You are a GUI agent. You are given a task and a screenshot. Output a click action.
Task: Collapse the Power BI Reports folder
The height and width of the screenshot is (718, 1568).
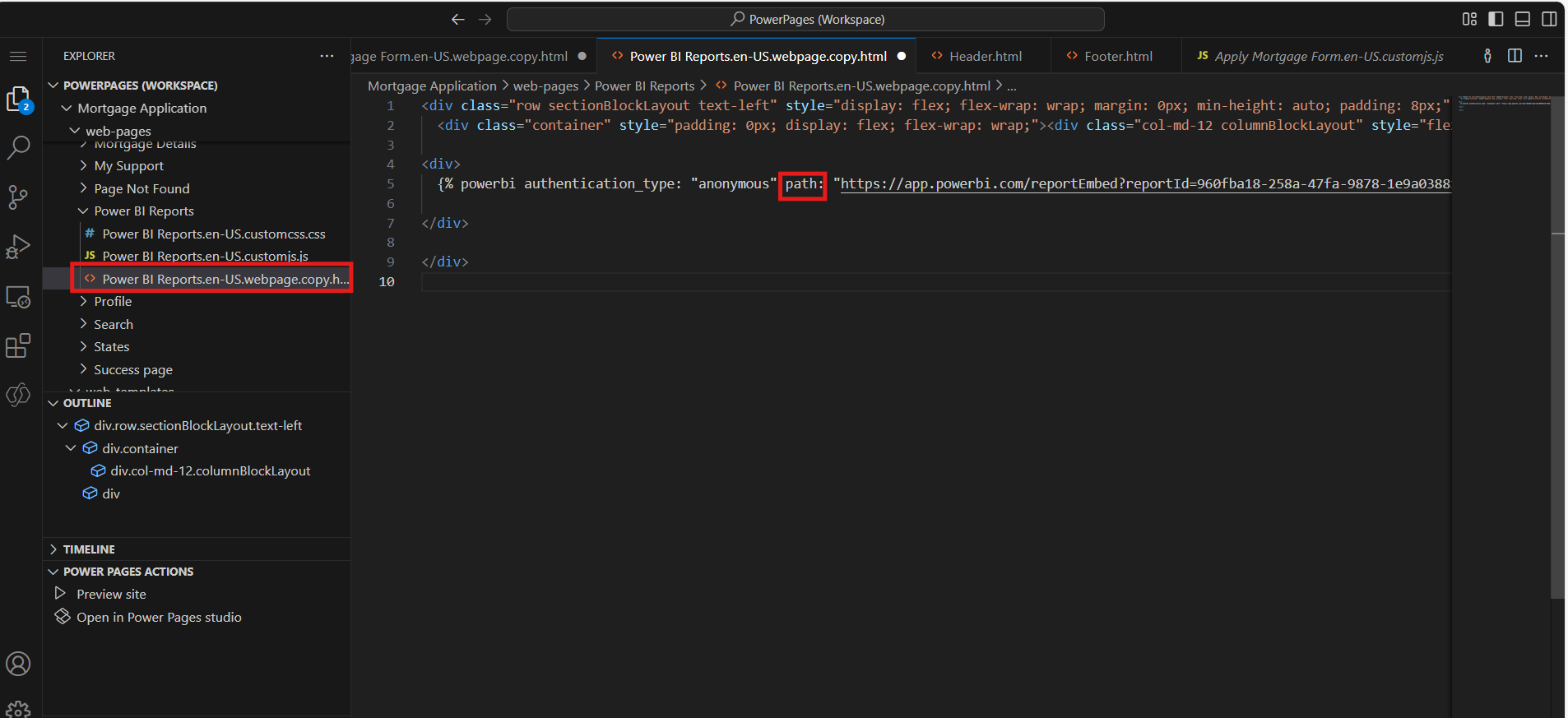[x=143, y=211]
